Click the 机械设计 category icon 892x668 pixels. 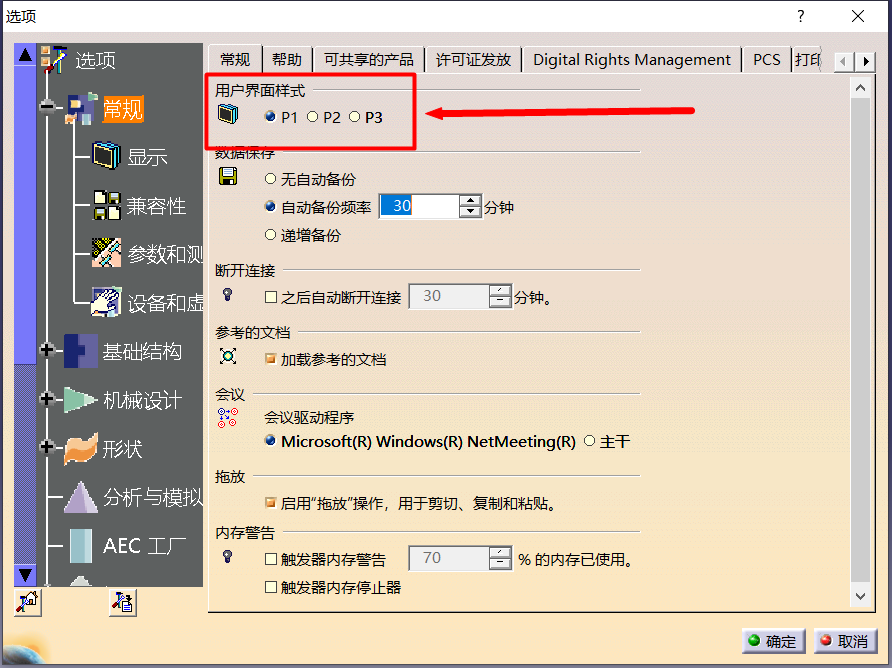coord(81,400)
